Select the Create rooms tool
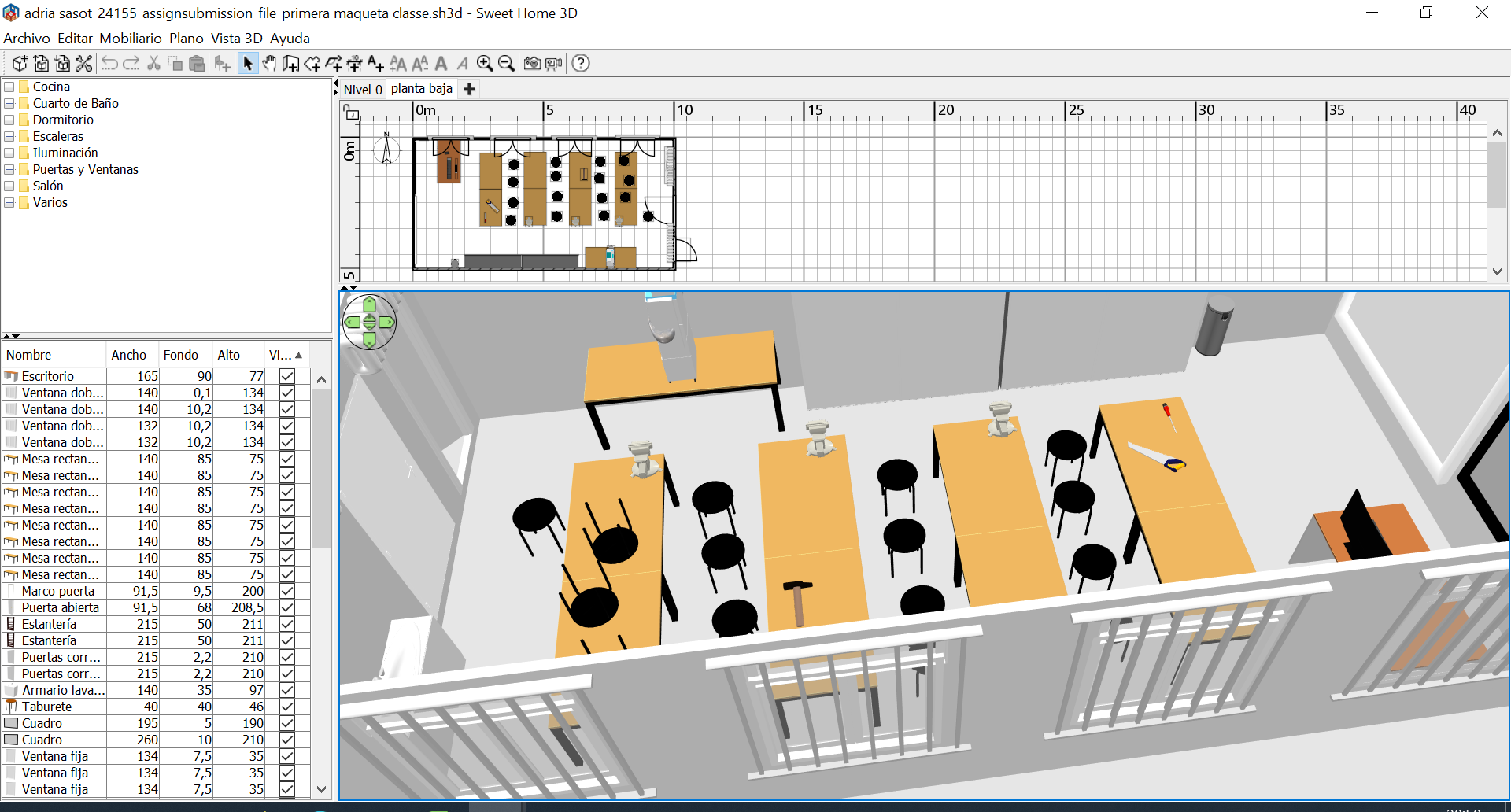This screenshot has height=812, width=1511. point(312,64)
